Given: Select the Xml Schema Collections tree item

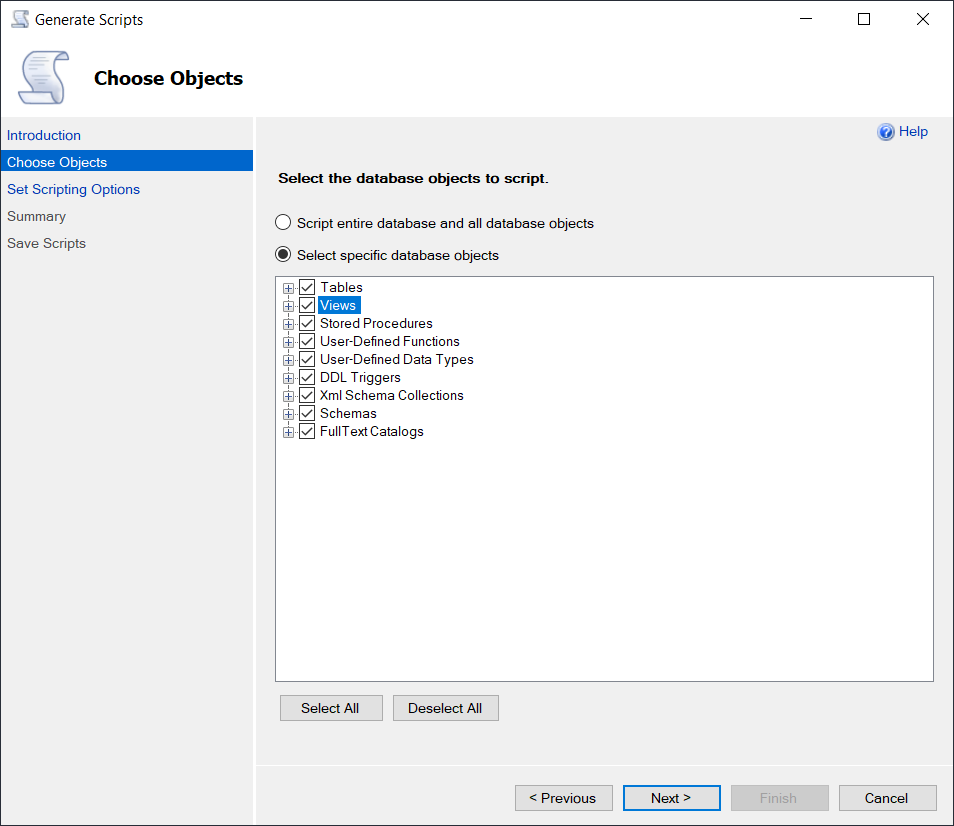Looking at the screenshot, I should pos(391,396).
